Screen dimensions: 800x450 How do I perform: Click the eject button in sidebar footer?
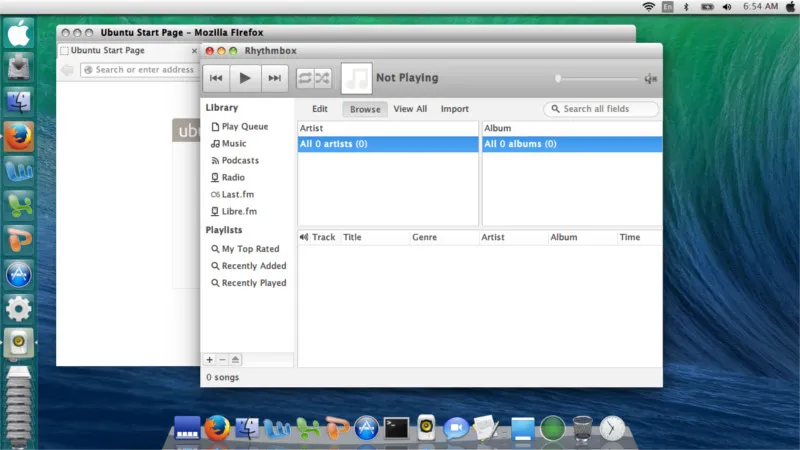point(235,359)
